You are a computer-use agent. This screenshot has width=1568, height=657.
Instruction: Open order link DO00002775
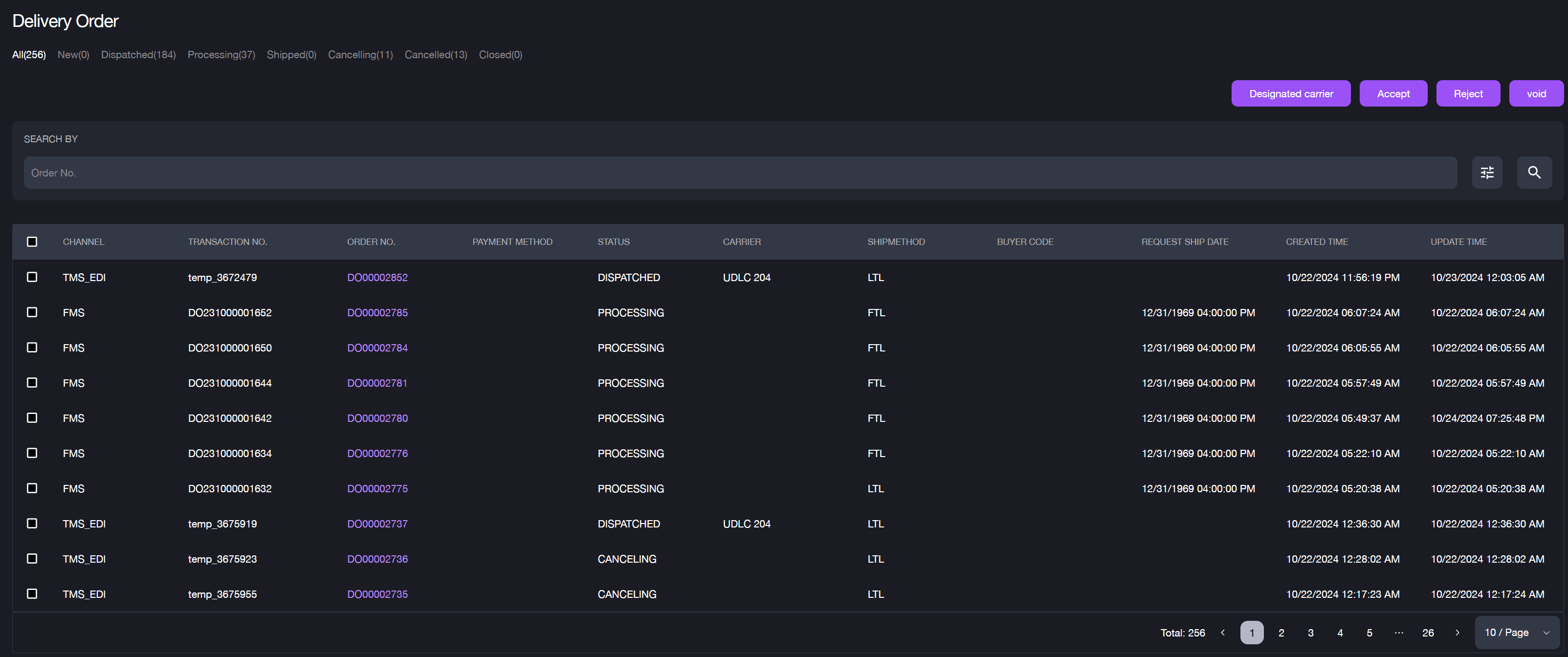pyautogui.click(x=378, y=489)
